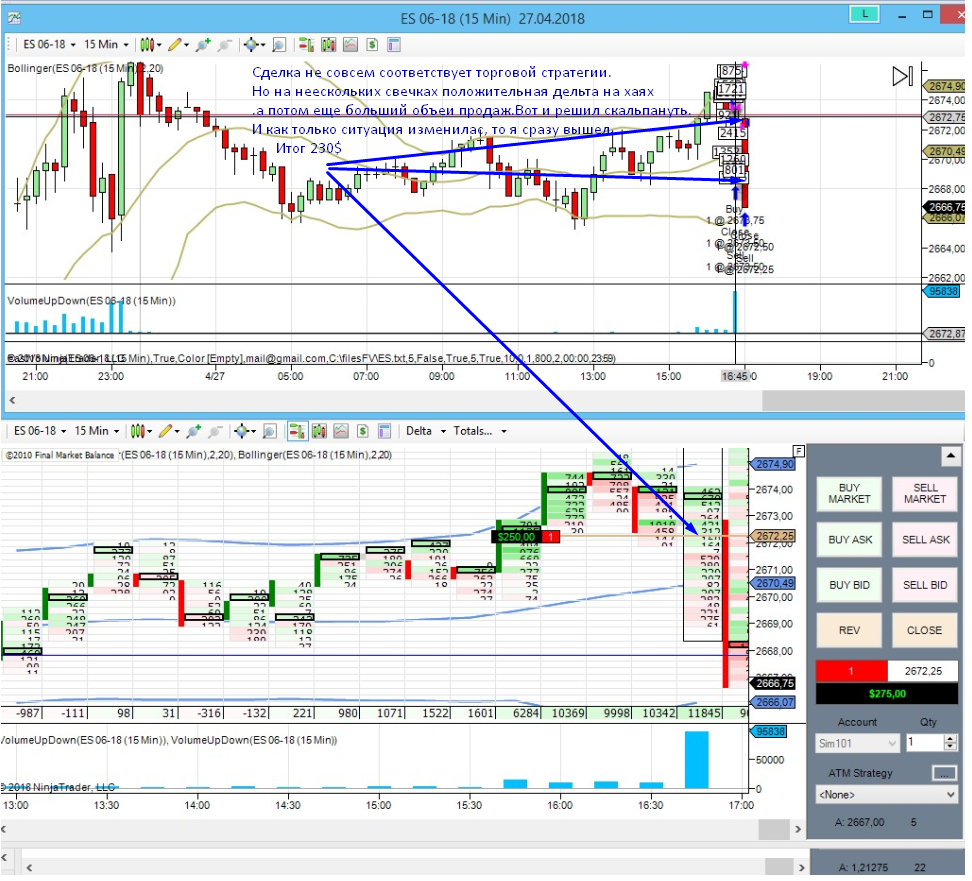Click the Qty input field
The image size is (972, 881).
[x=924, y=743]
